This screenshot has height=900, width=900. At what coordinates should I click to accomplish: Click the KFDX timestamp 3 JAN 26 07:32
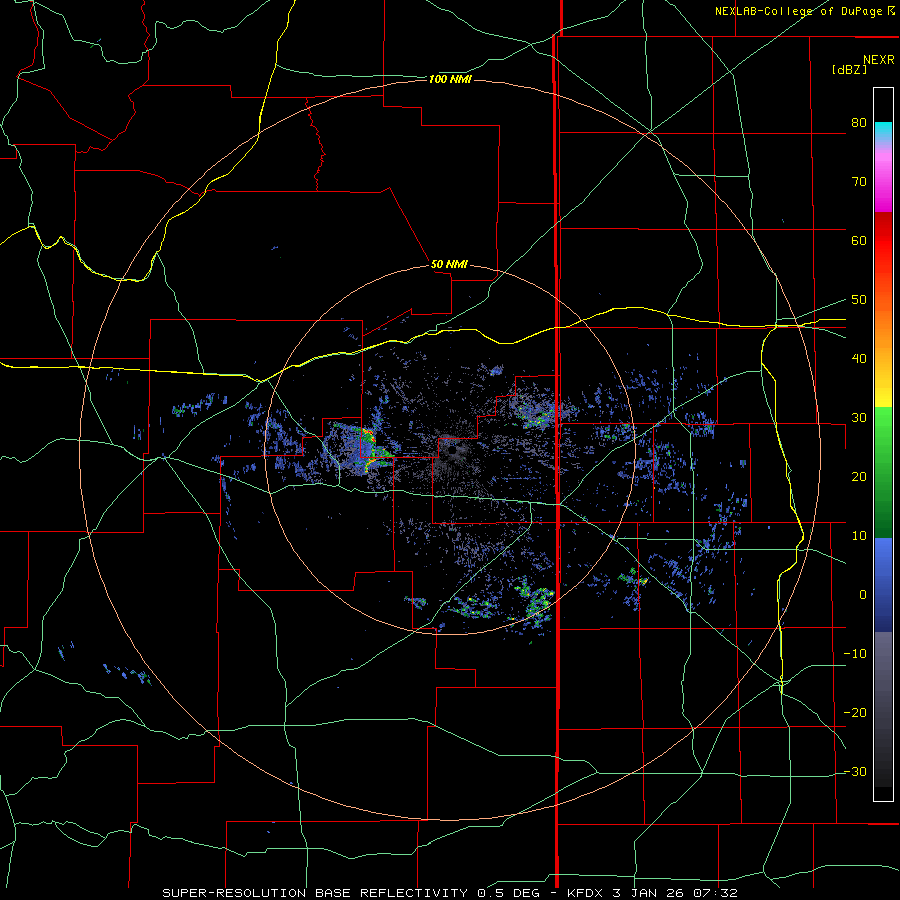pyautogui.click(x=653, y=893)
